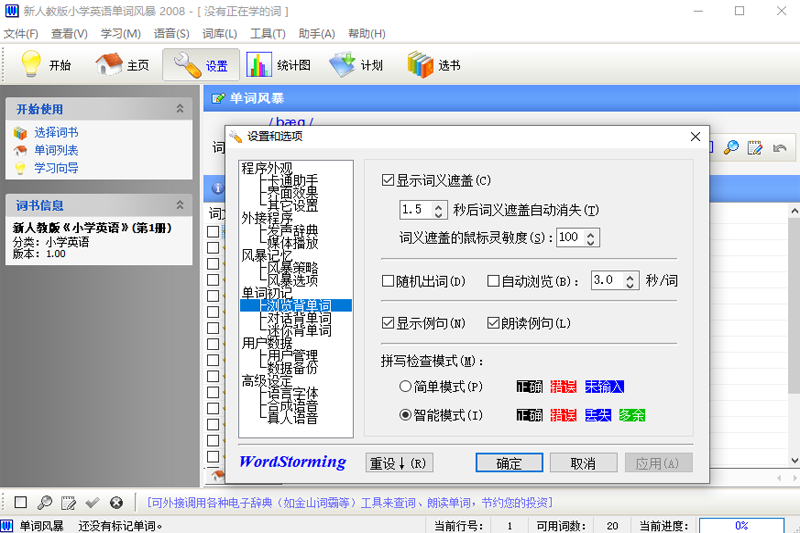Screen dimensions: 800x533
Task: Click the magnifier search icon at top right
Action: [x=731, y=148]
